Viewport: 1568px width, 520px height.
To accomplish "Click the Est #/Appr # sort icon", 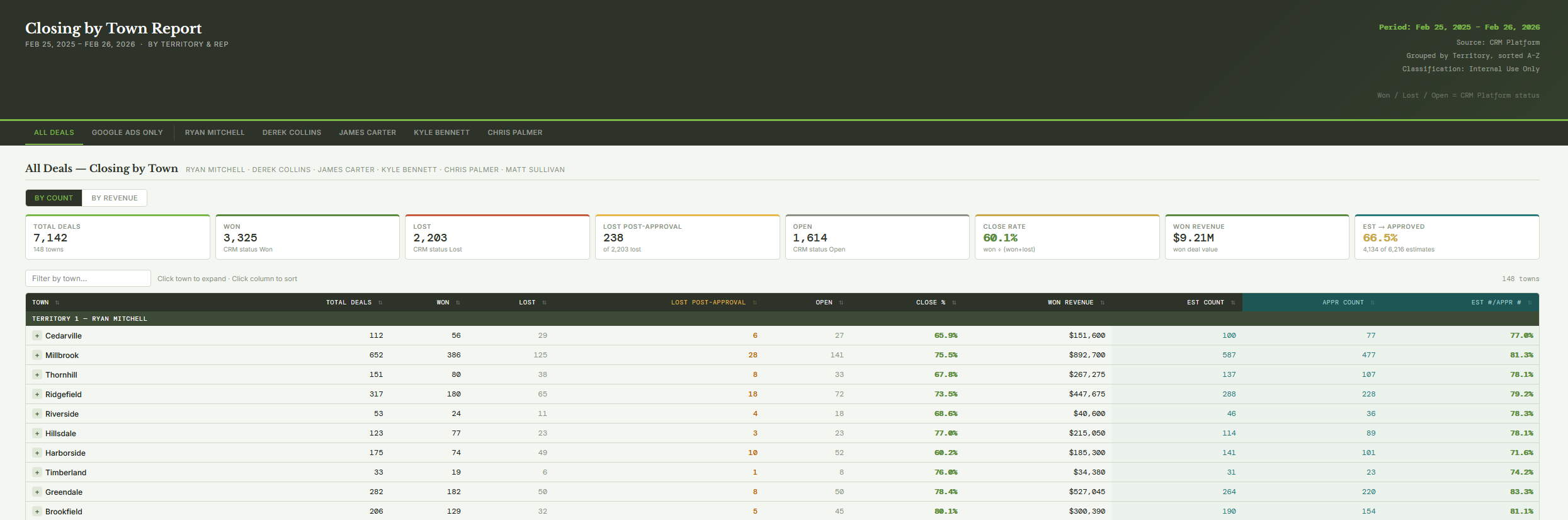I will coord(1530,303).
